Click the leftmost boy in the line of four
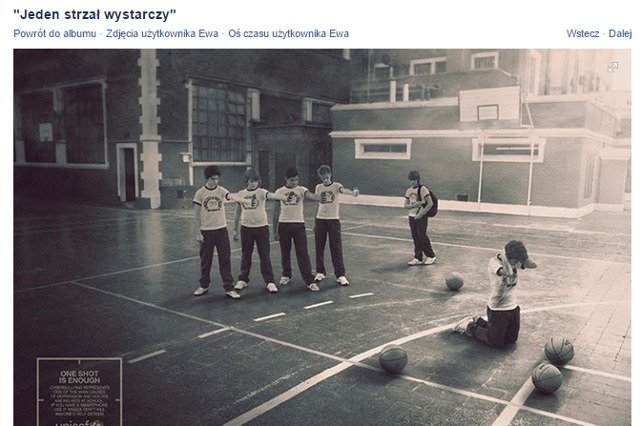This screenshot has width=640, height=426. [x=213, y=231]
